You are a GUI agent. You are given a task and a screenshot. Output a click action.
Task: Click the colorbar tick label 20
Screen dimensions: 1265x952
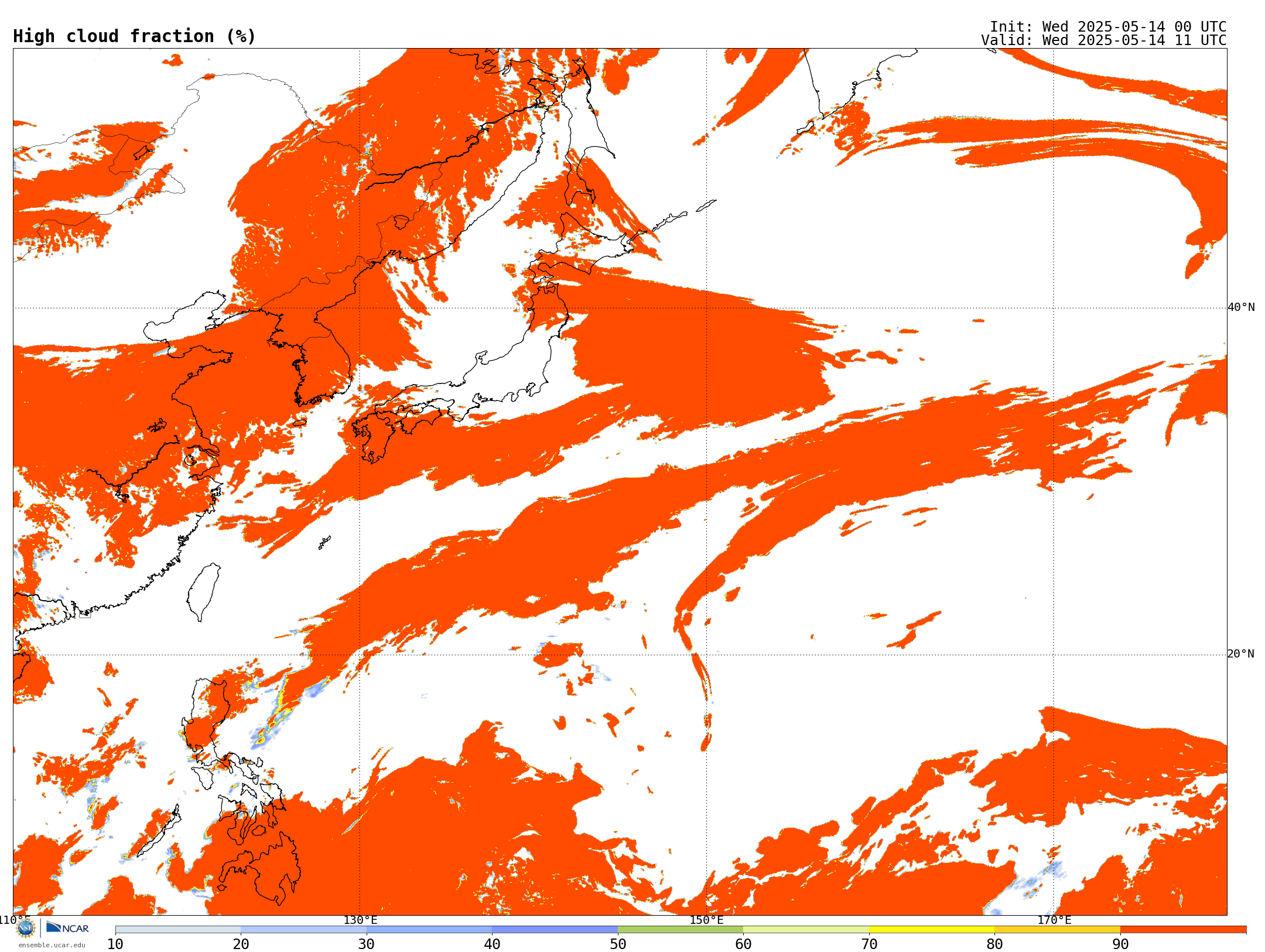(241, 944)
